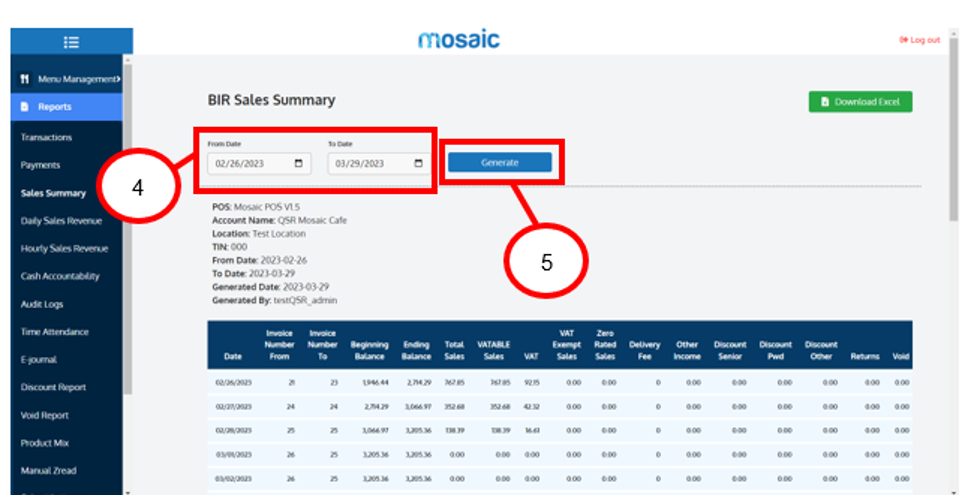968x496 pixels.
Task: Open Time Attendance report
Action: point(54,332)
